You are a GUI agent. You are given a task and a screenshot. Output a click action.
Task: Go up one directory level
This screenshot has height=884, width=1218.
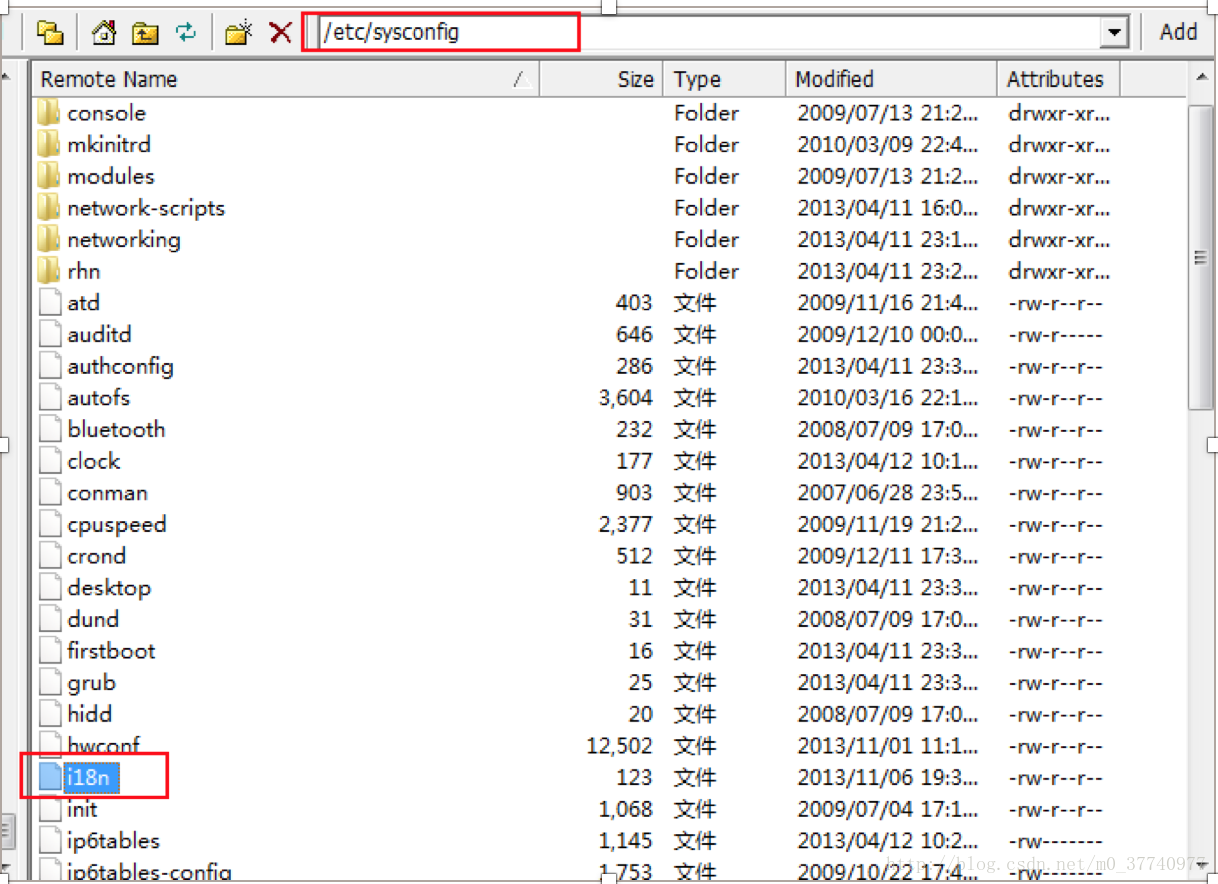pyautogui.click(x=145, y=31)
